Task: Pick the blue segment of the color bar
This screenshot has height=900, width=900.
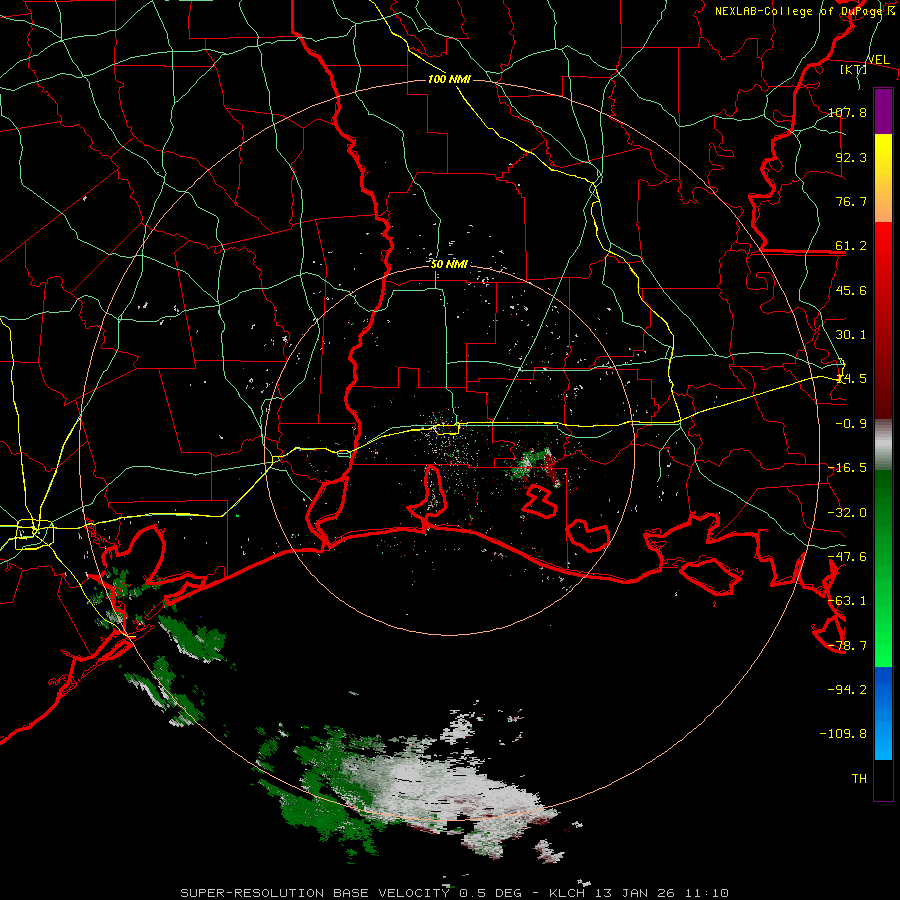Action: tap(883, 713)
